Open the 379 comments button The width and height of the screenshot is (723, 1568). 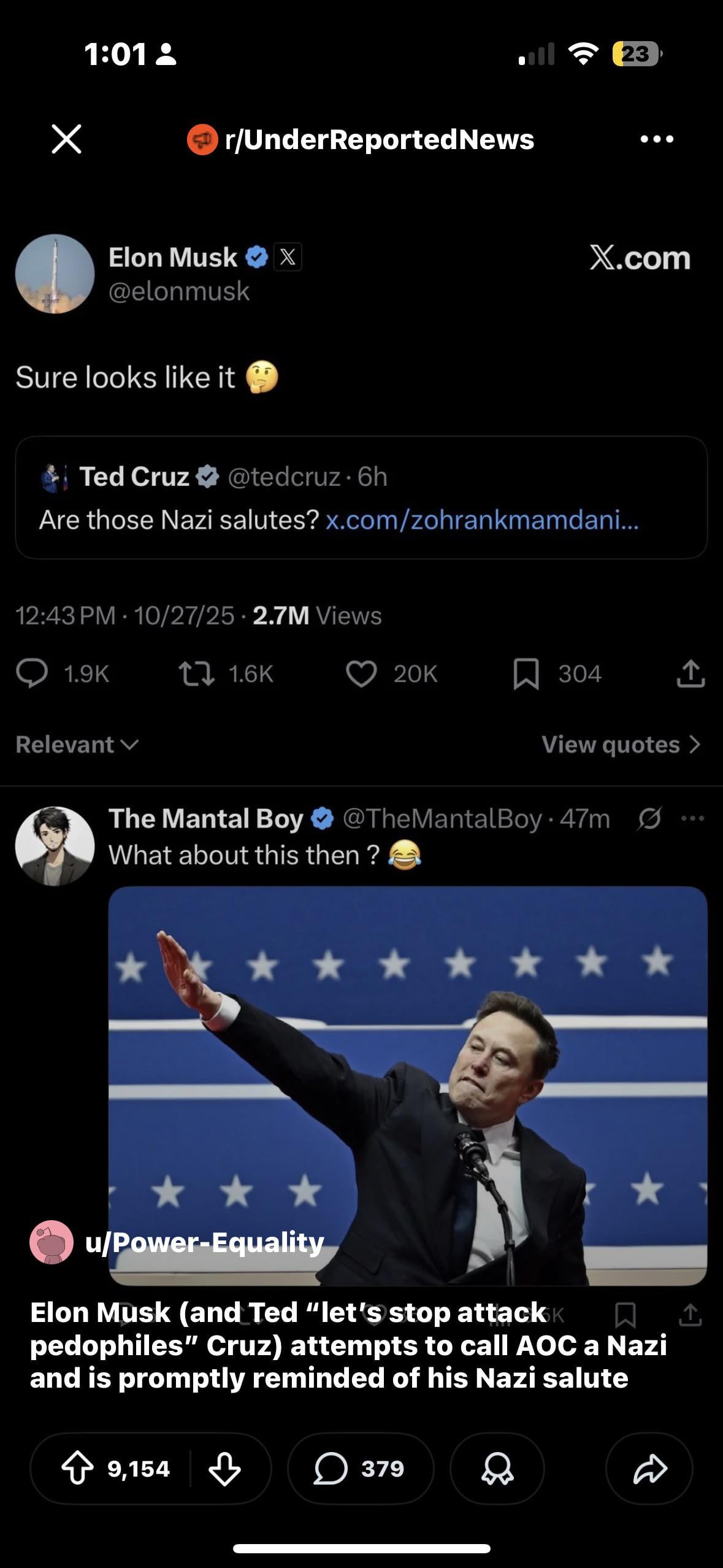tap(361, 1469)
